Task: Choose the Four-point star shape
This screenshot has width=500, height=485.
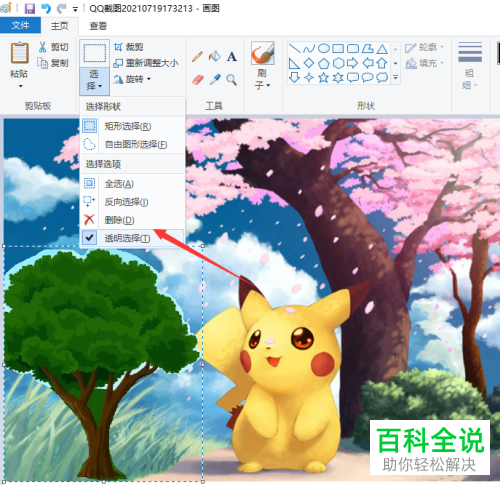Action: pos(309,78)
